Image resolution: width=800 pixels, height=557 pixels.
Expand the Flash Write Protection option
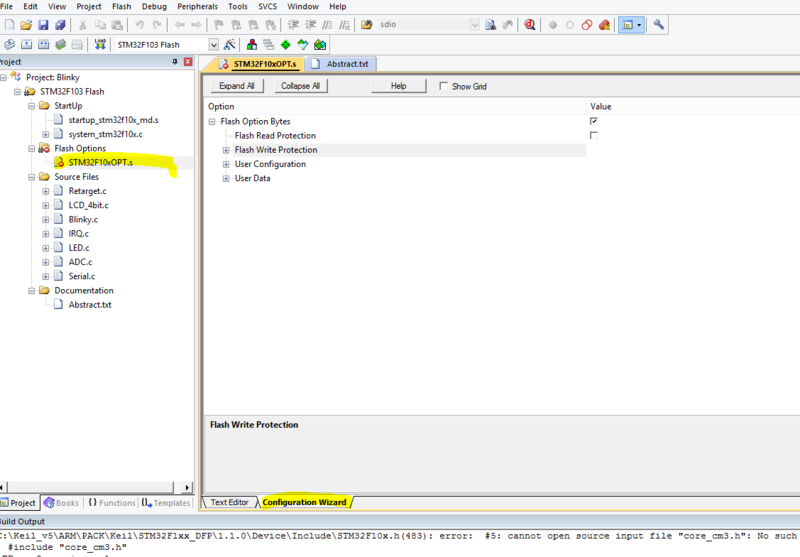[226, 150]
